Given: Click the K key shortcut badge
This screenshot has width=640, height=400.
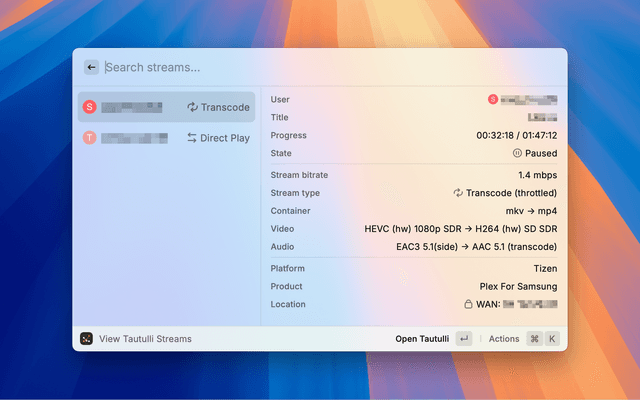Looking at the screenshot, I should [x=551, y=339].
